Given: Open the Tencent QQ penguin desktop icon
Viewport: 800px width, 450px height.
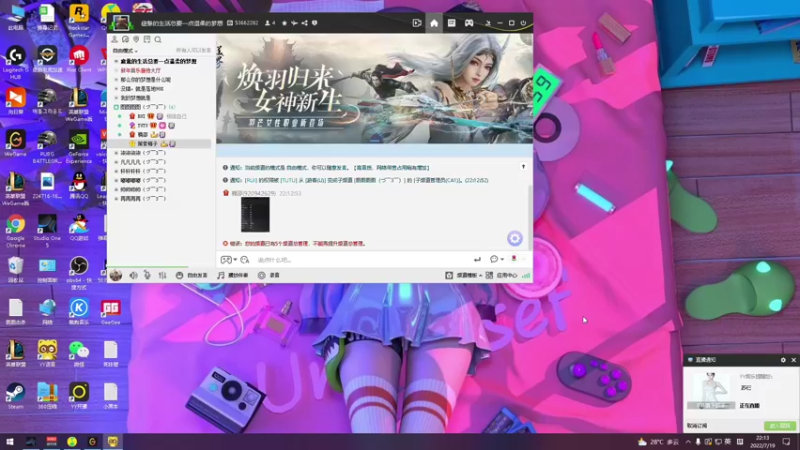Looking at the screenshot, I should tap(79, 186).
